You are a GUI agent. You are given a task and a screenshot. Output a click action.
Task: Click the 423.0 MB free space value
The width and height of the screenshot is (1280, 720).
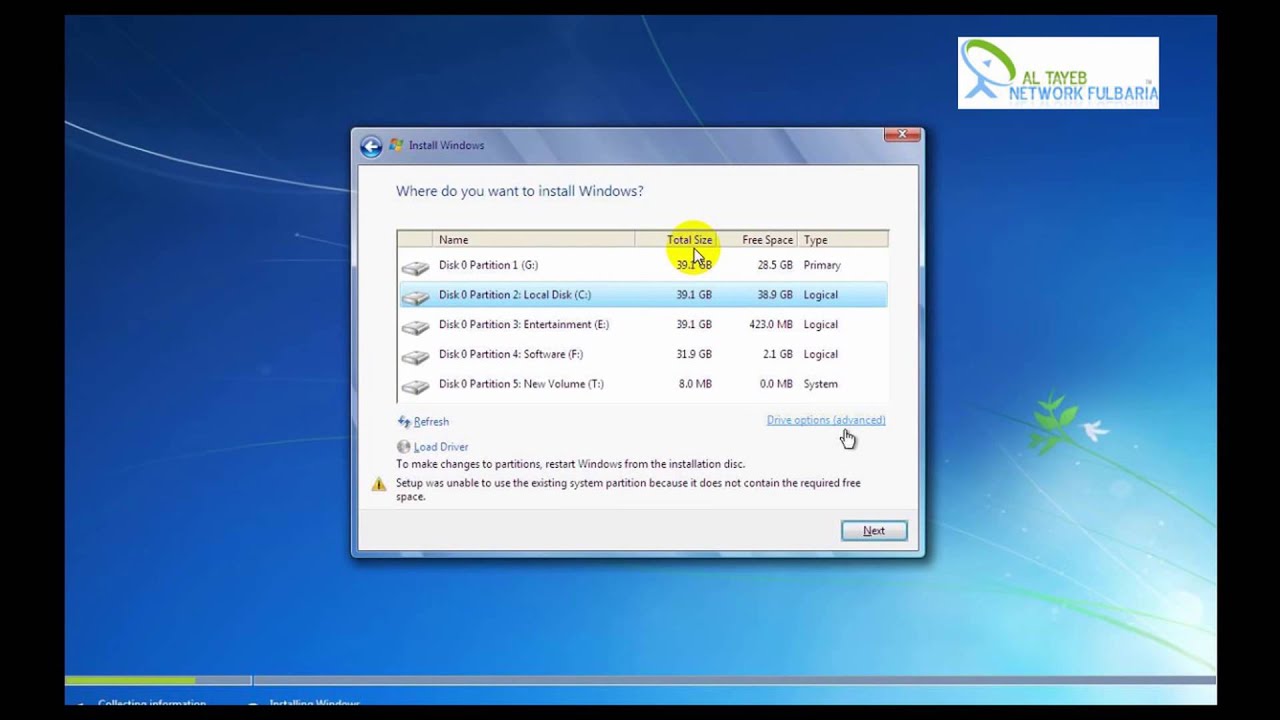tap(771, 324)
